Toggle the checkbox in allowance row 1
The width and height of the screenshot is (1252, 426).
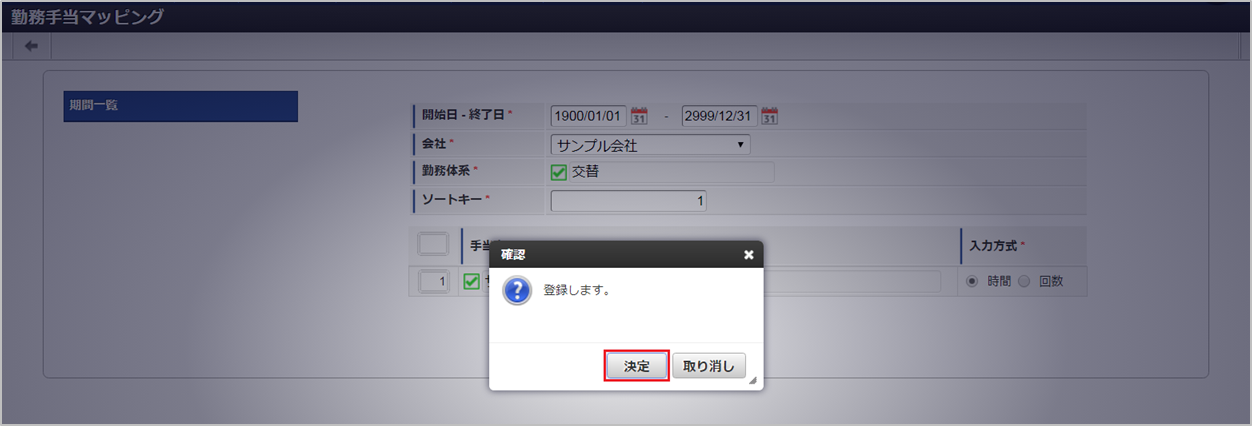(471, 282)
